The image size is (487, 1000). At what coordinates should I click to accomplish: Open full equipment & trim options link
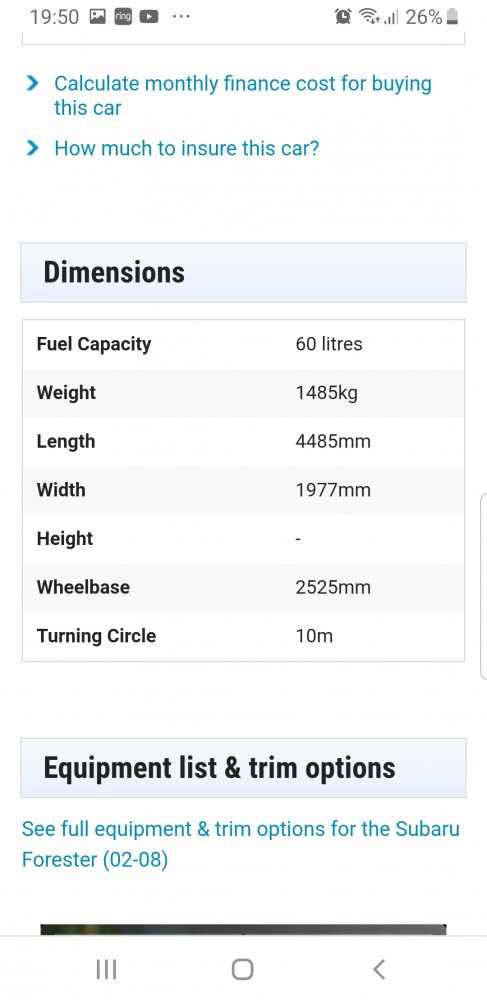(x=240, y=844)
